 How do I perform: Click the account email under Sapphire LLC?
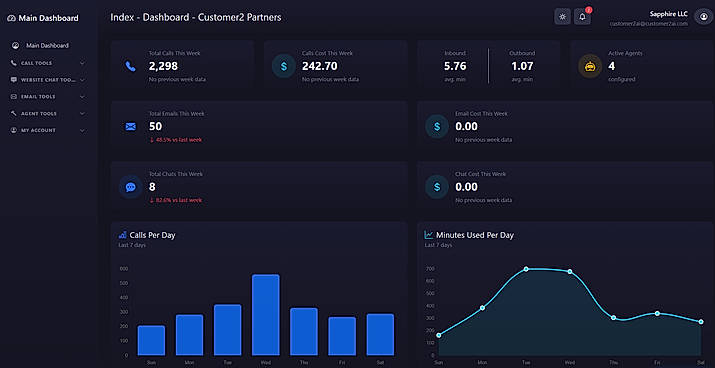[649, 24]
